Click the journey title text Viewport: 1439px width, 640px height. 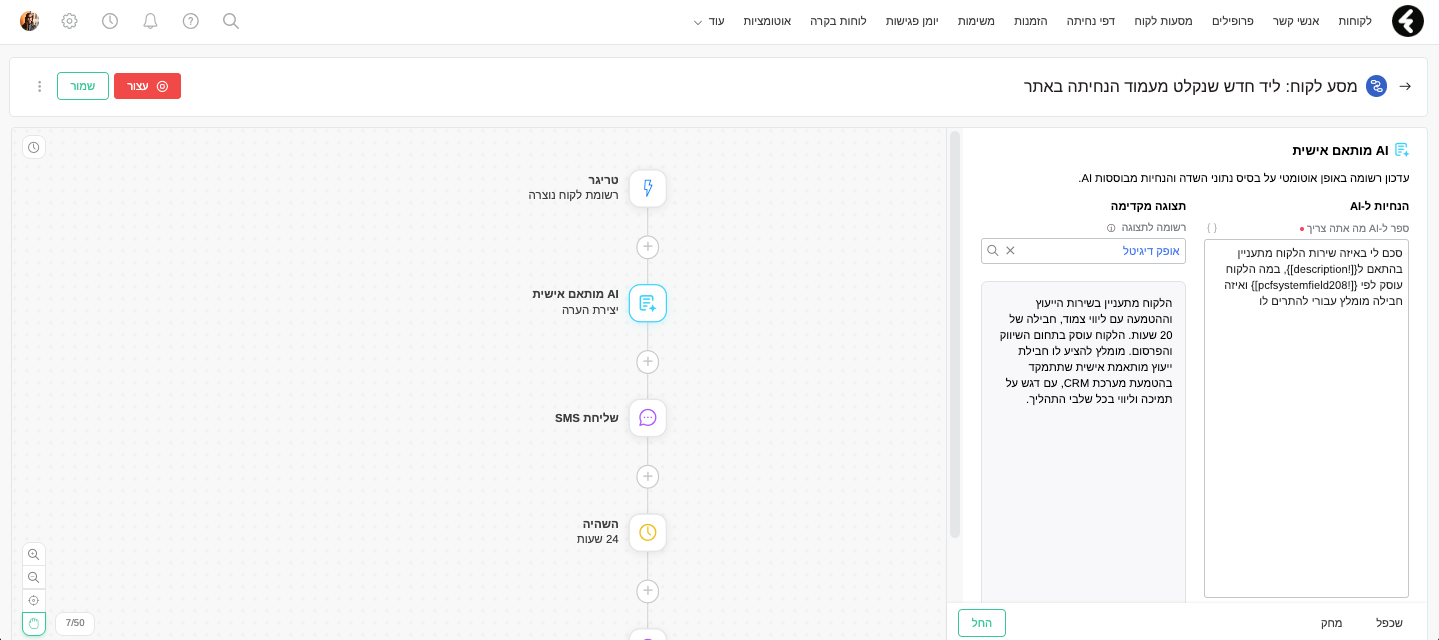coord(1190,86)
